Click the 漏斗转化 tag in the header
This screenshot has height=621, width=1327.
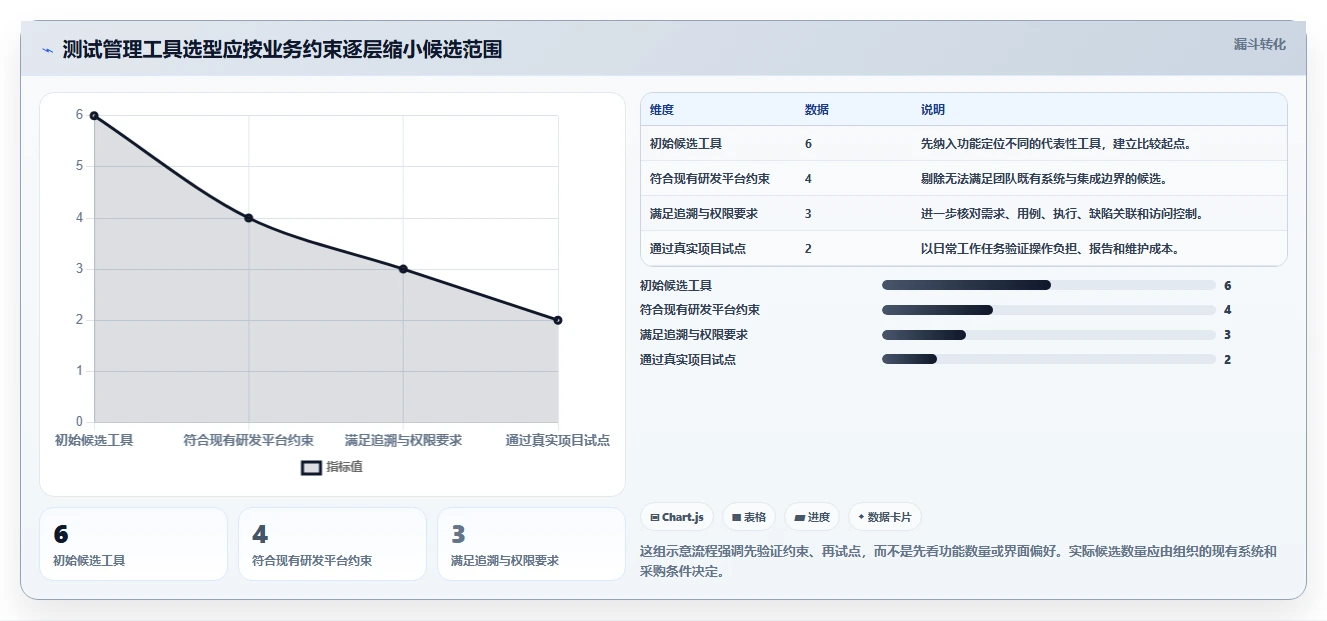(1260, 44)
